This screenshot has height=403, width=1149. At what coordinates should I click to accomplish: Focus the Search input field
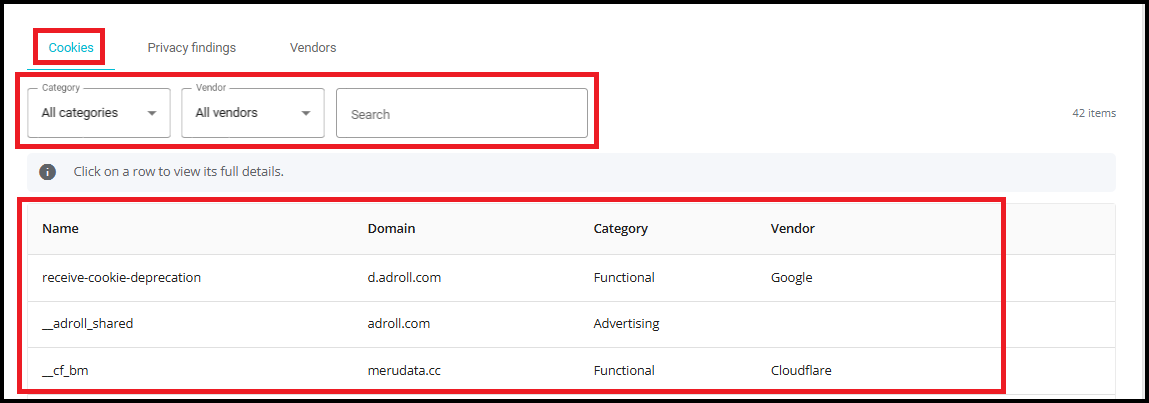[462, 114]
